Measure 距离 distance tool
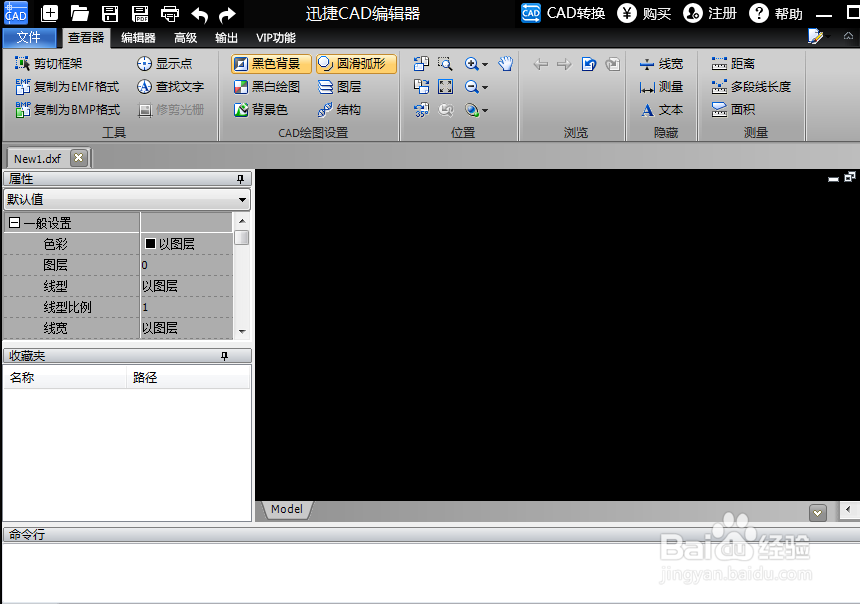This screenshot has height=604, width=860. [733, 64]
